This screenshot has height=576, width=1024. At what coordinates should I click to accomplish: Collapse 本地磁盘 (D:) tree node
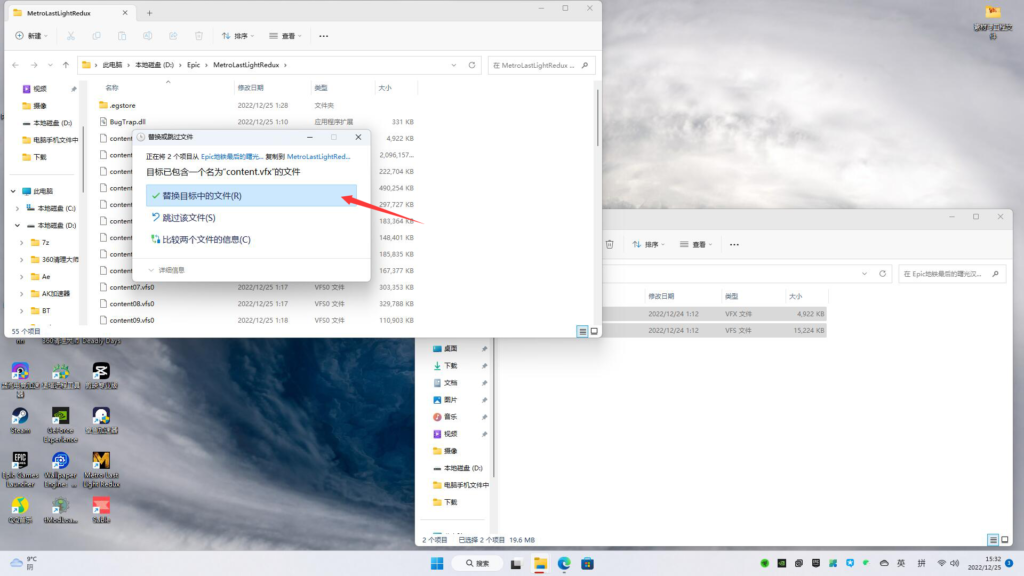point(18,225)
